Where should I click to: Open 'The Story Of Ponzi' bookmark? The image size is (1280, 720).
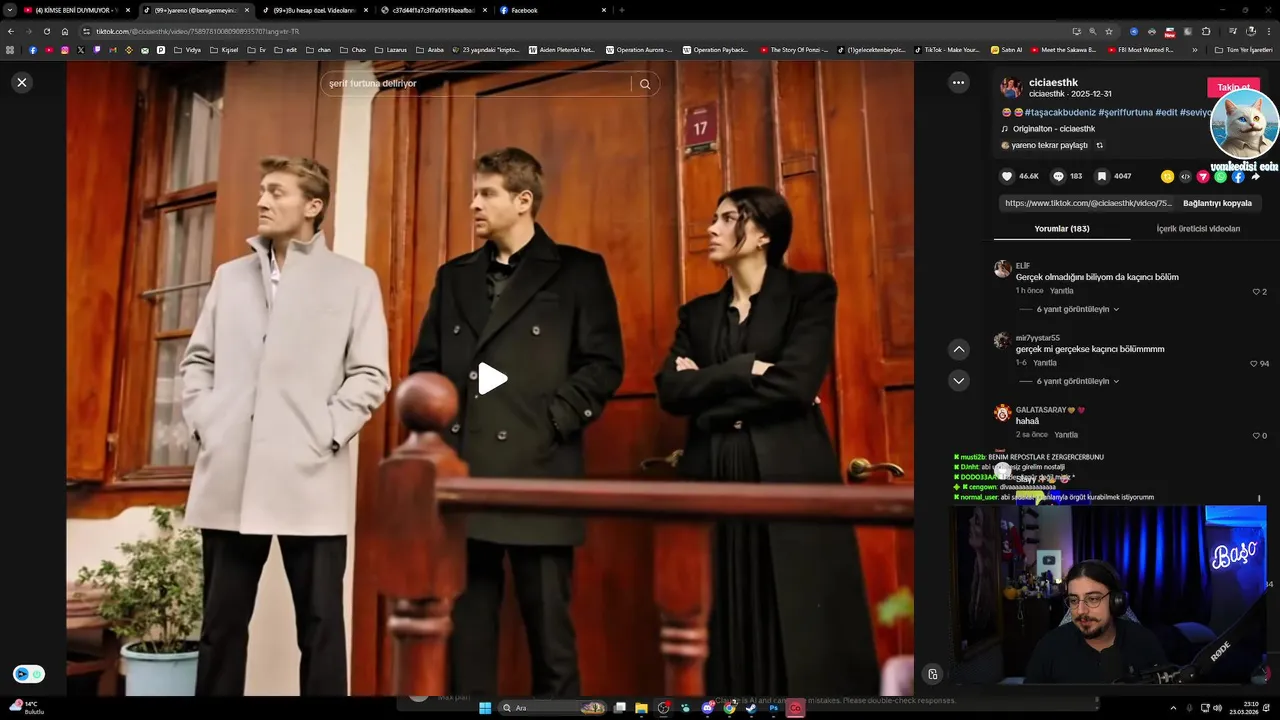(x=794, y=49)
